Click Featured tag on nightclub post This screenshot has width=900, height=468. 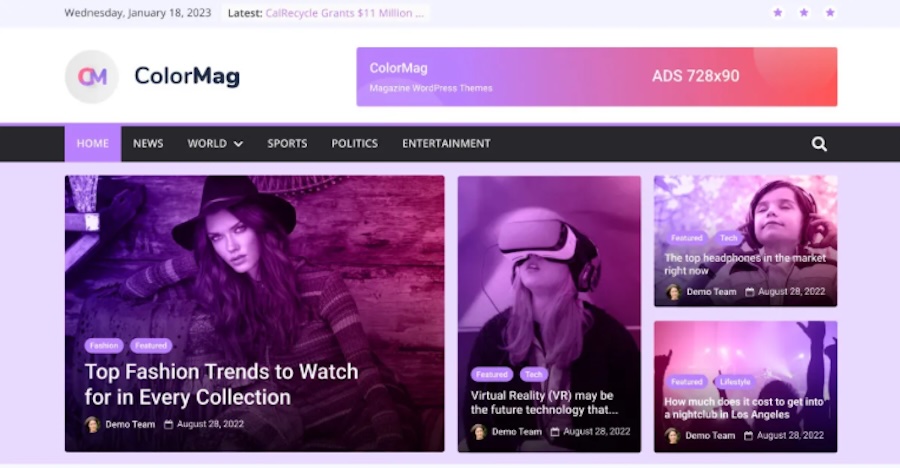coord(686,381)
